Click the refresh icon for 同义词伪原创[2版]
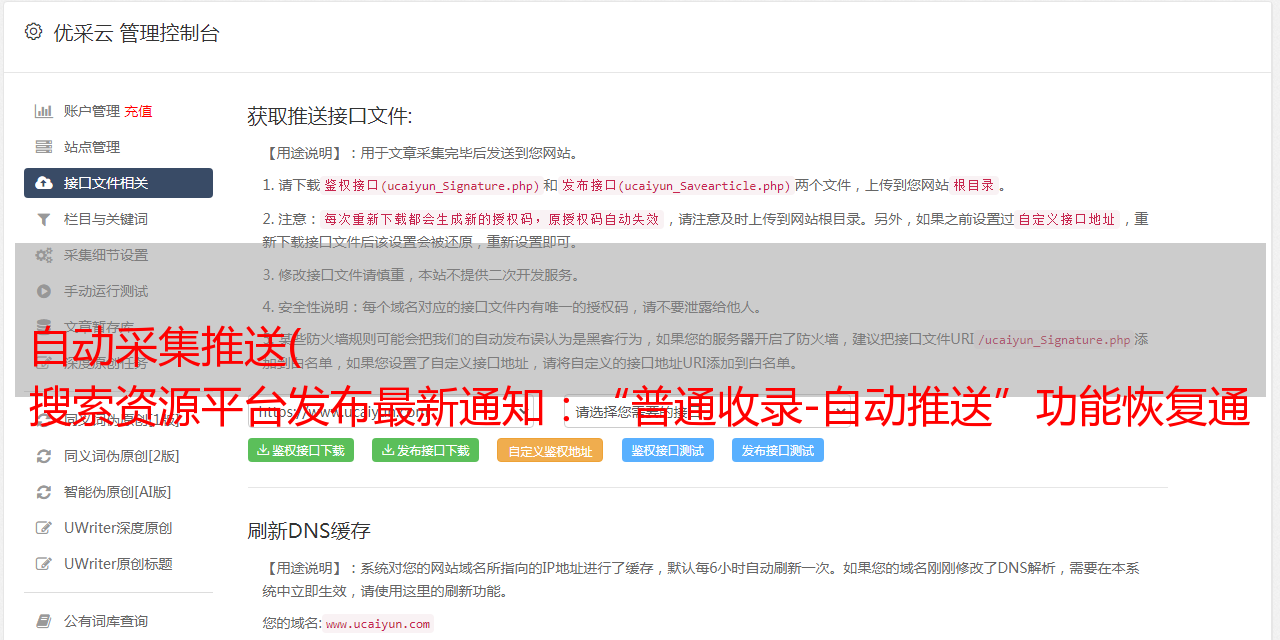 point(44,456)
